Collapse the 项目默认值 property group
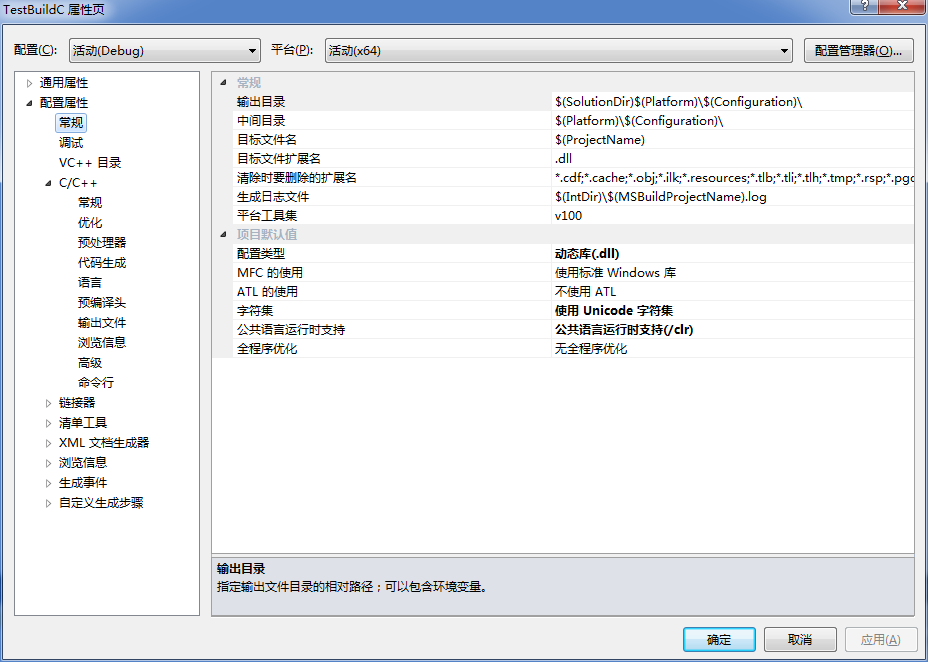The height and width of the screenshot is (662, 928). [223, 234]
